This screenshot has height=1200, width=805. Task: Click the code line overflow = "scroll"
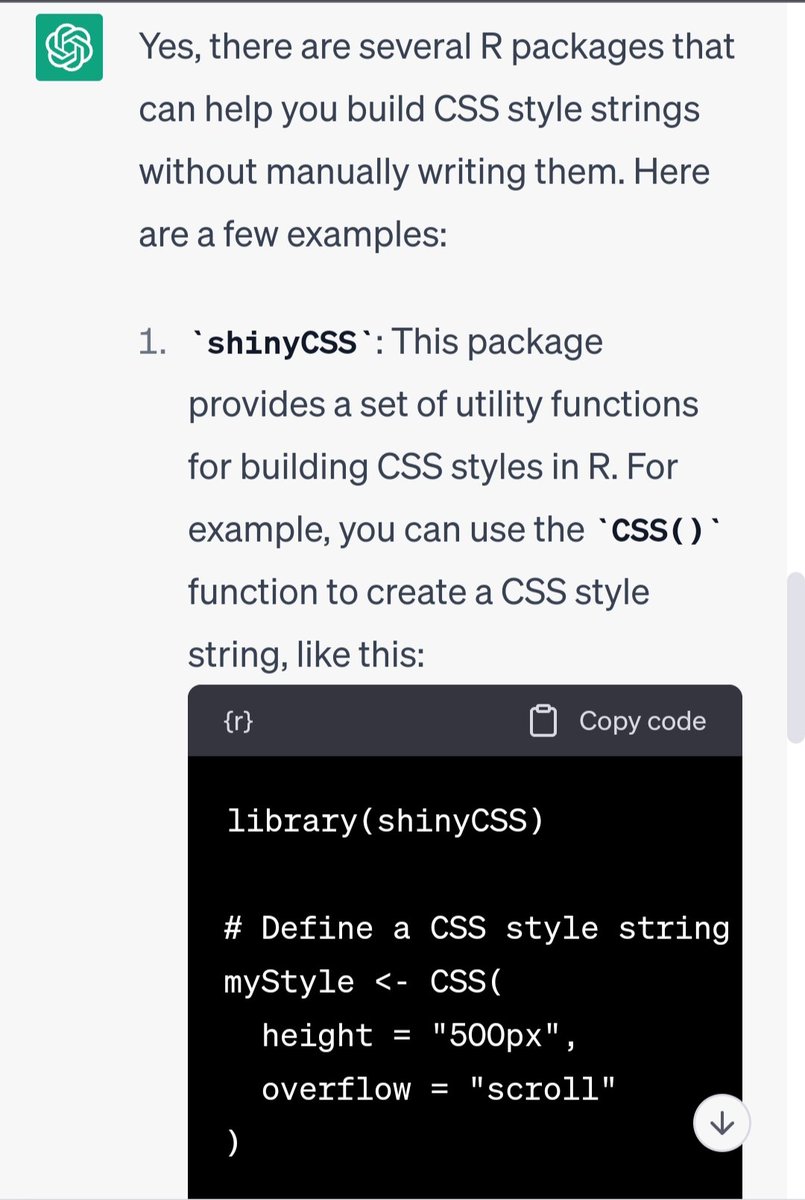click(438, 1089)
